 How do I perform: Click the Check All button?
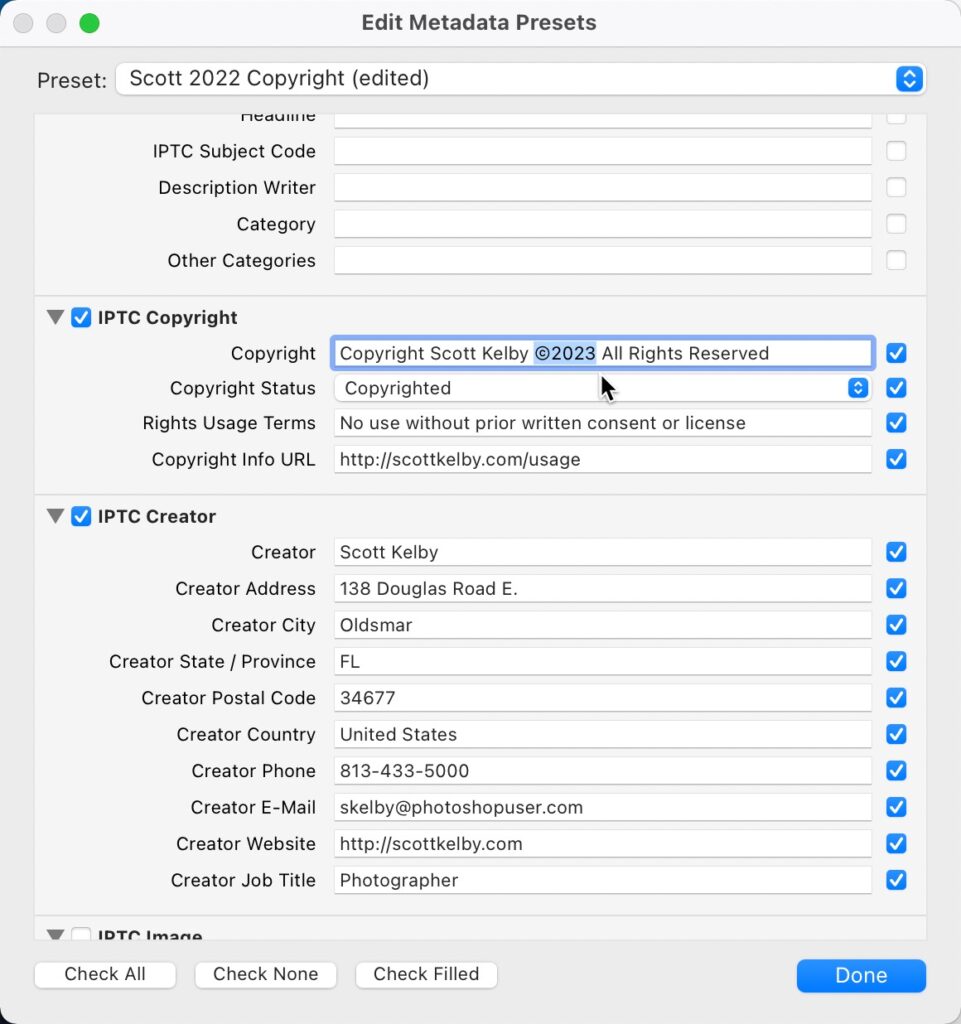pyautogui.click(x=105, y=974)
